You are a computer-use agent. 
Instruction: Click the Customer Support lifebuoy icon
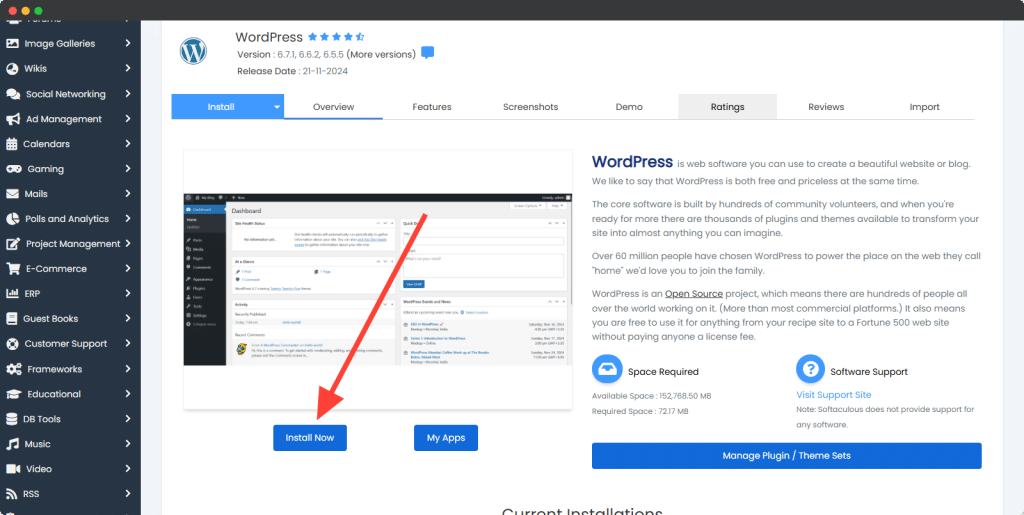pyautogui.click(x=12, y=344)
